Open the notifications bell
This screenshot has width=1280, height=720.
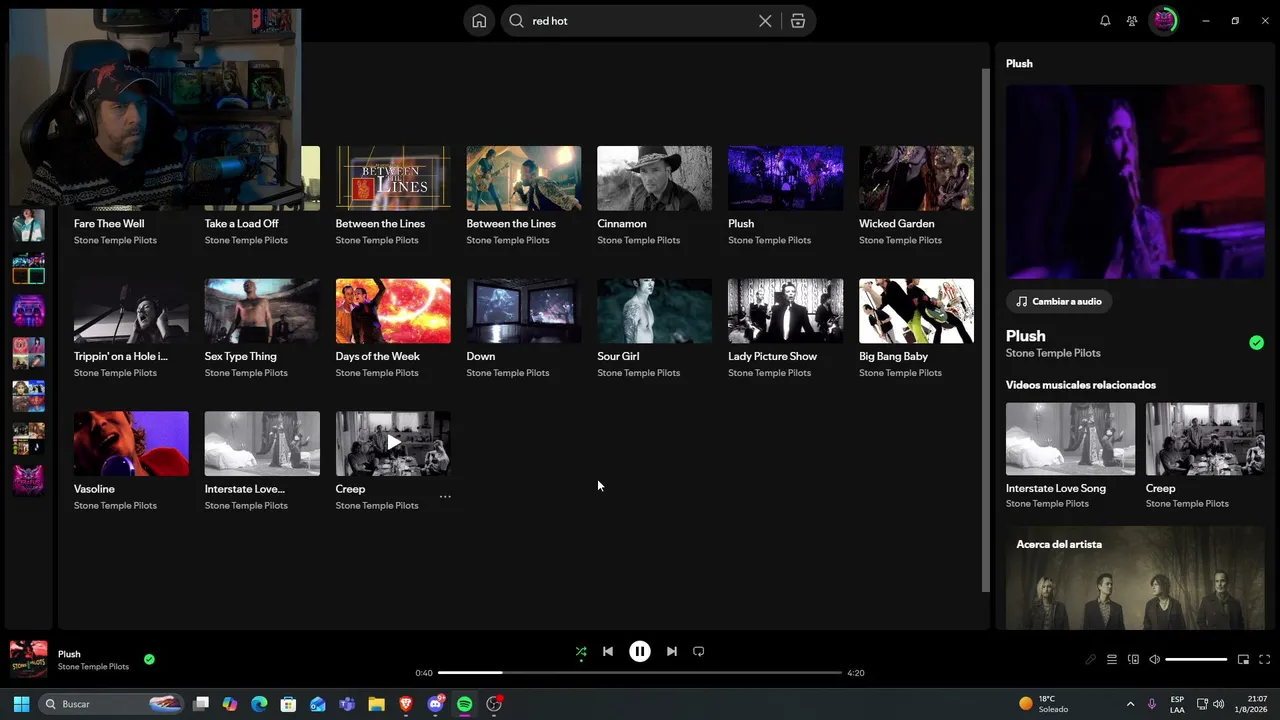(x=1105, y=21)
